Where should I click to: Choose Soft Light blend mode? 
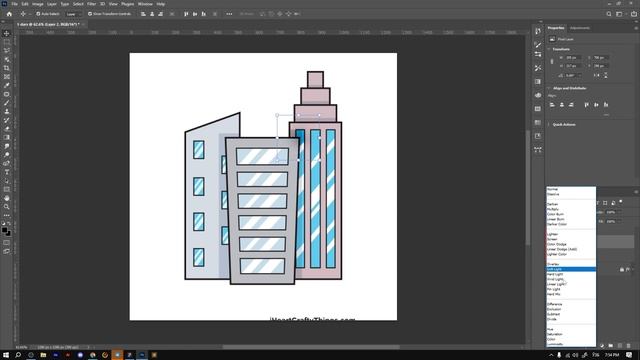[571, 269]
